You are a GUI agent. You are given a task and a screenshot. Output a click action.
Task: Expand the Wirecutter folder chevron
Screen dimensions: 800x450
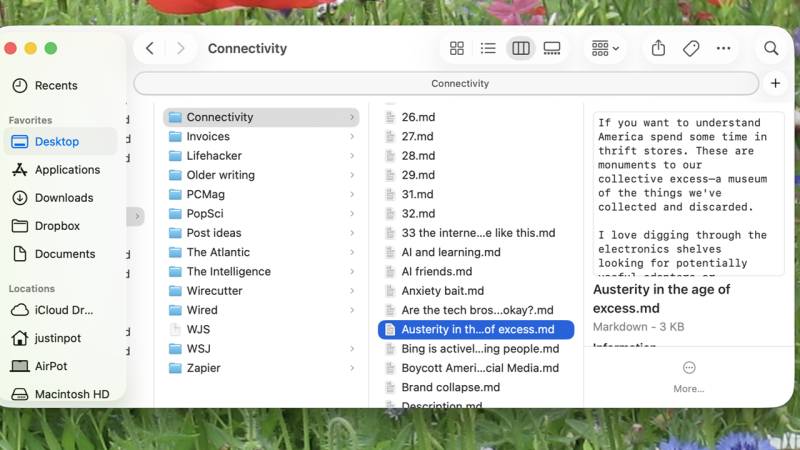coord(352,291)
